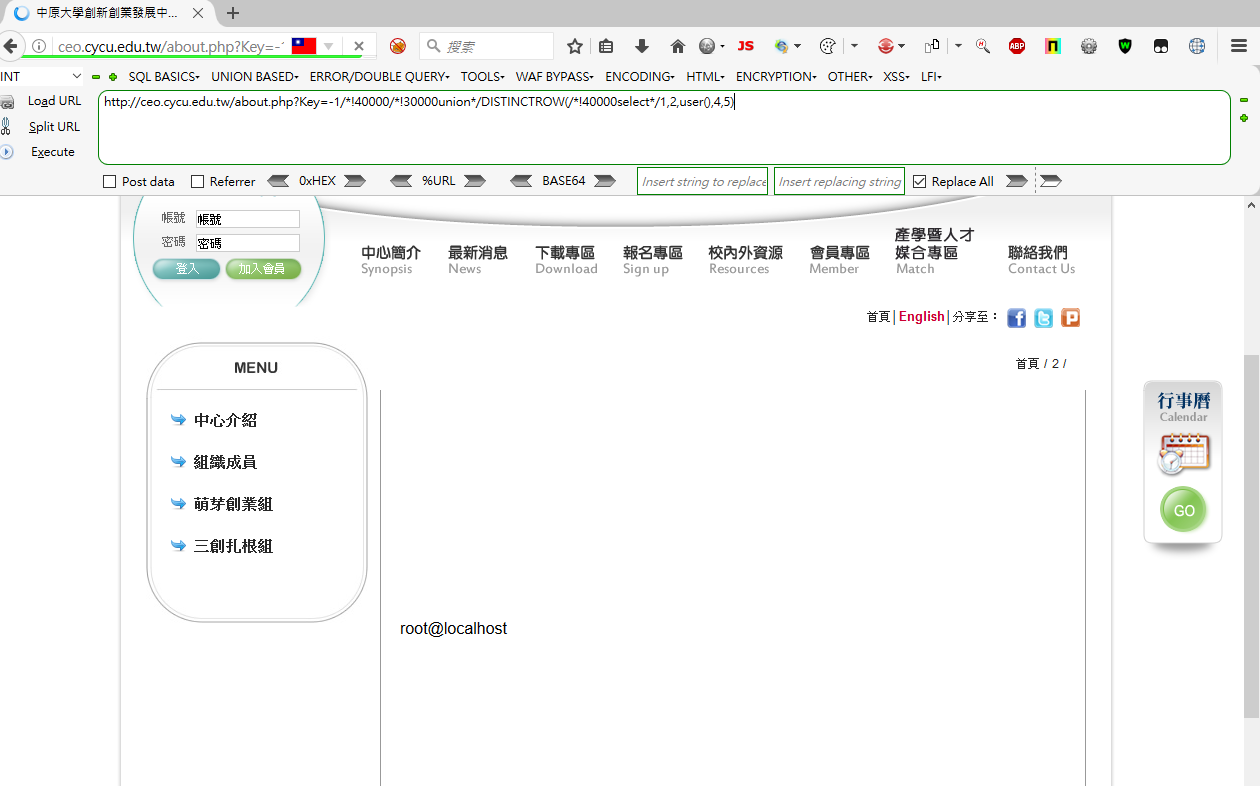
Task: Click the 帳號 account input field
Action: click(247, 219)
